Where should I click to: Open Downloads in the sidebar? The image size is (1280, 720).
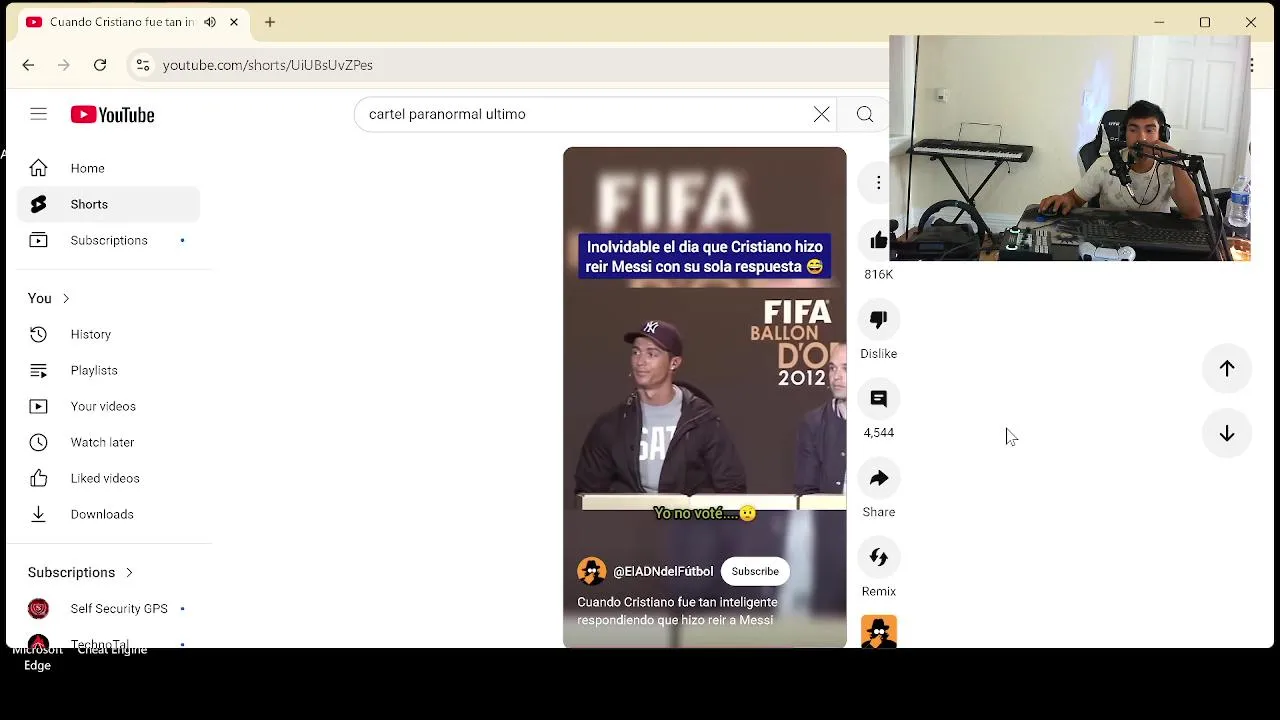click(108, 514)
